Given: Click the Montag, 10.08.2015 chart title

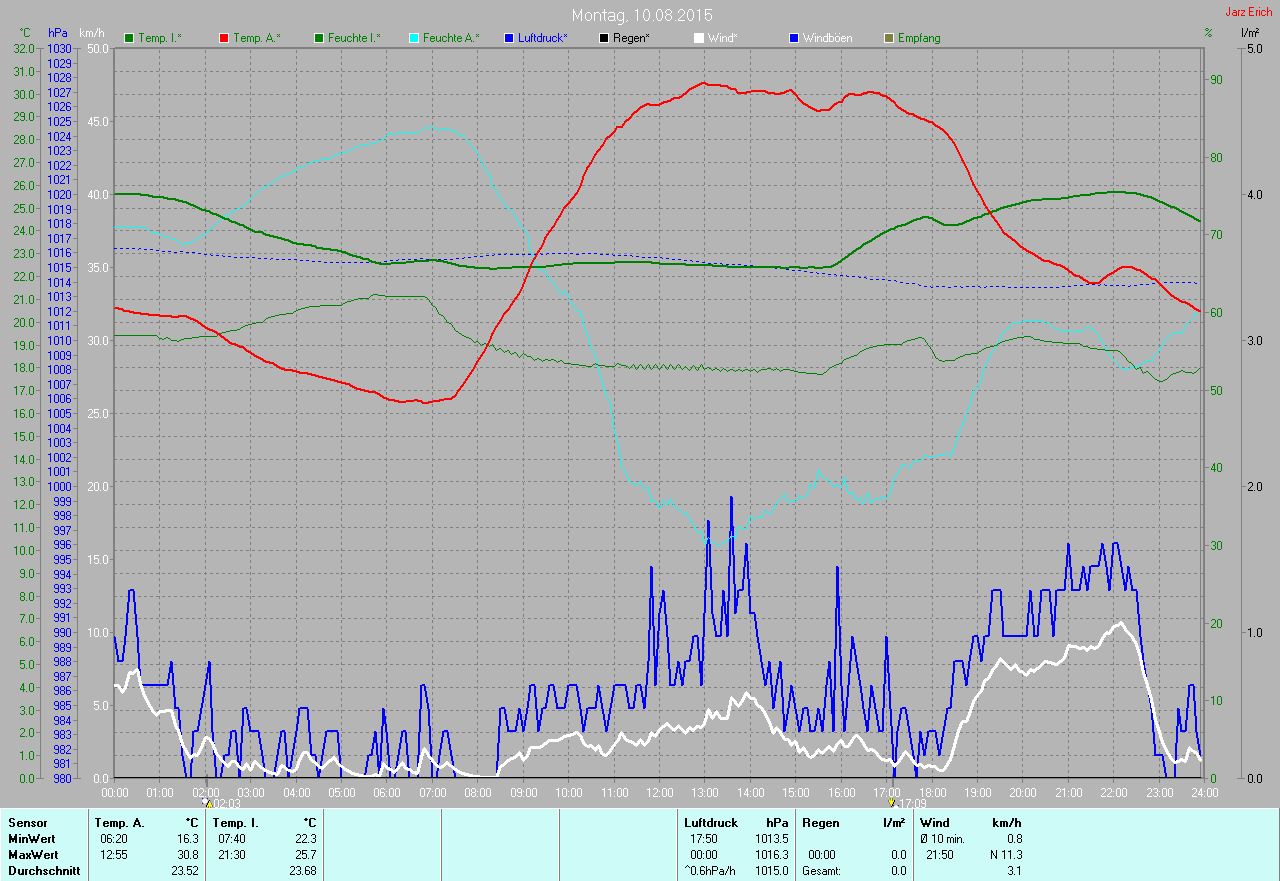Looking at the screenshot, I should tap(642, 16).
